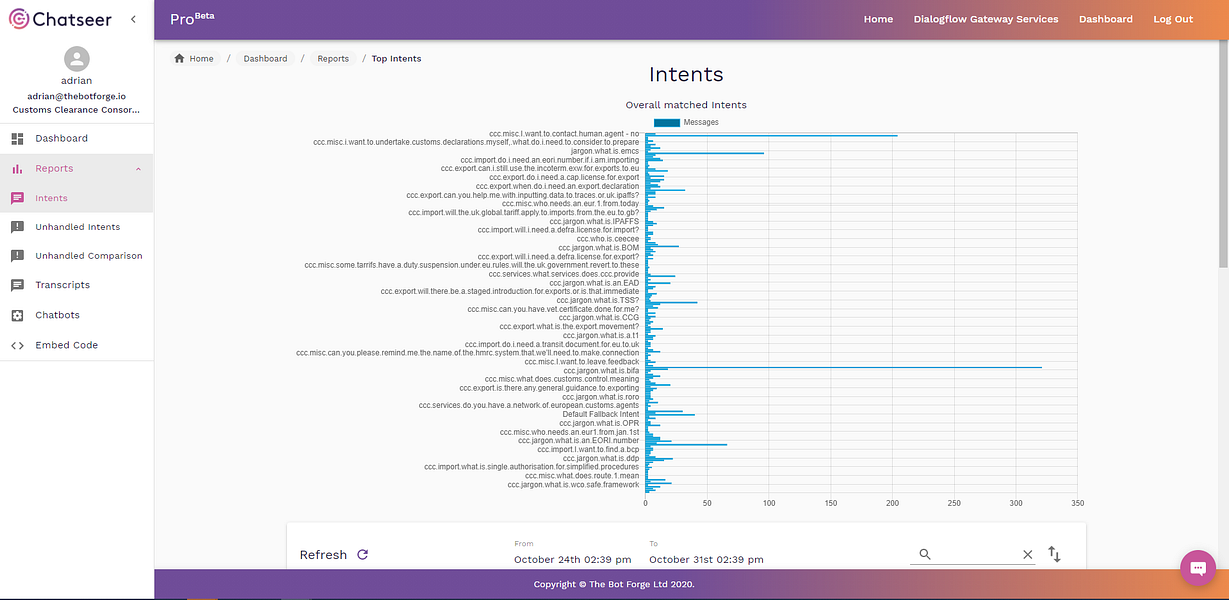Click the refresh circular arrow icon
1229x600 pixels.
363,554
